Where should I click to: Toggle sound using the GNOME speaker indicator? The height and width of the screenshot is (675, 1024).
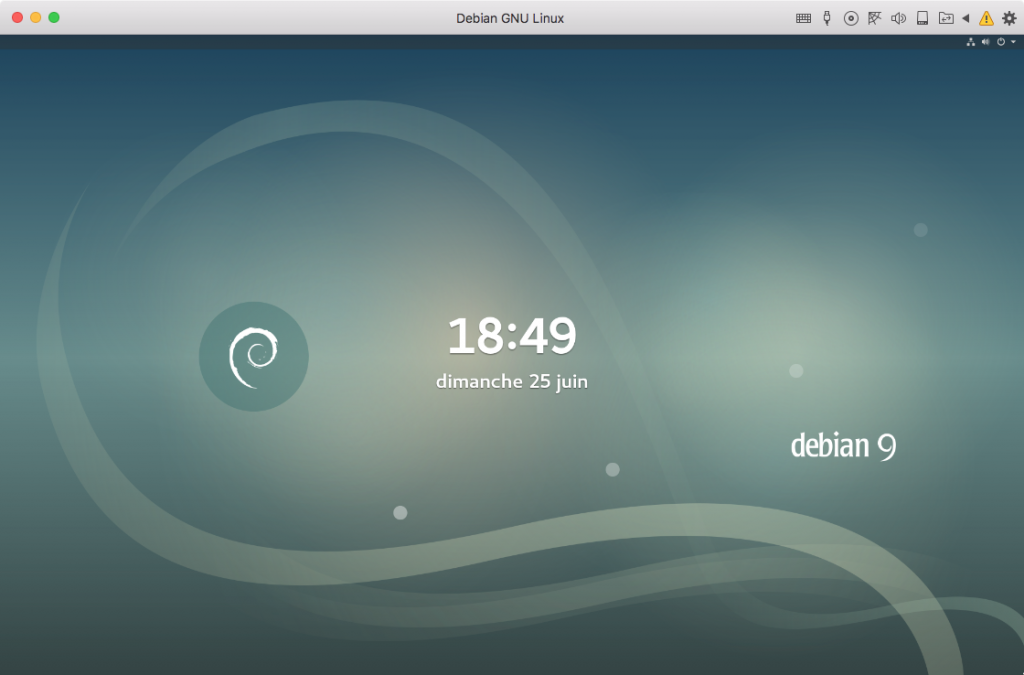pyautogui.click(x=985, y=42)
